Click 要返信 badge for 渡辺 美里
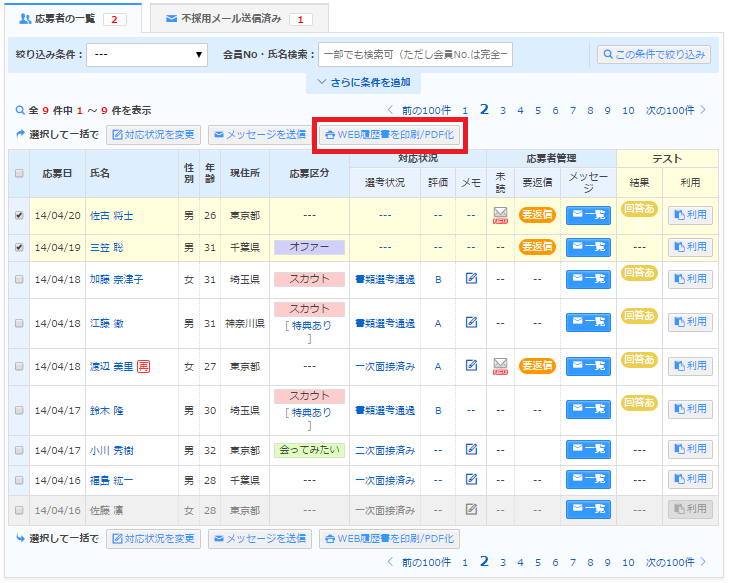The width and height of the screenshot is (730, 583). click(537, 366)
